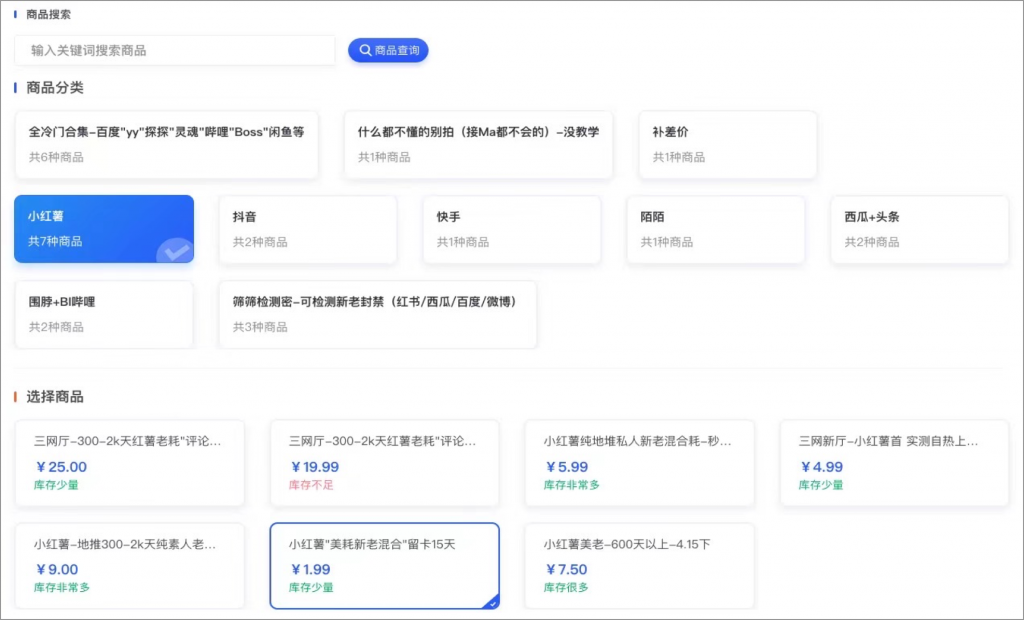The height and width of the screenshot is (620, 1024).
Task: Open the 围脖+BI哔哩 category
Action: click(103, 314)
